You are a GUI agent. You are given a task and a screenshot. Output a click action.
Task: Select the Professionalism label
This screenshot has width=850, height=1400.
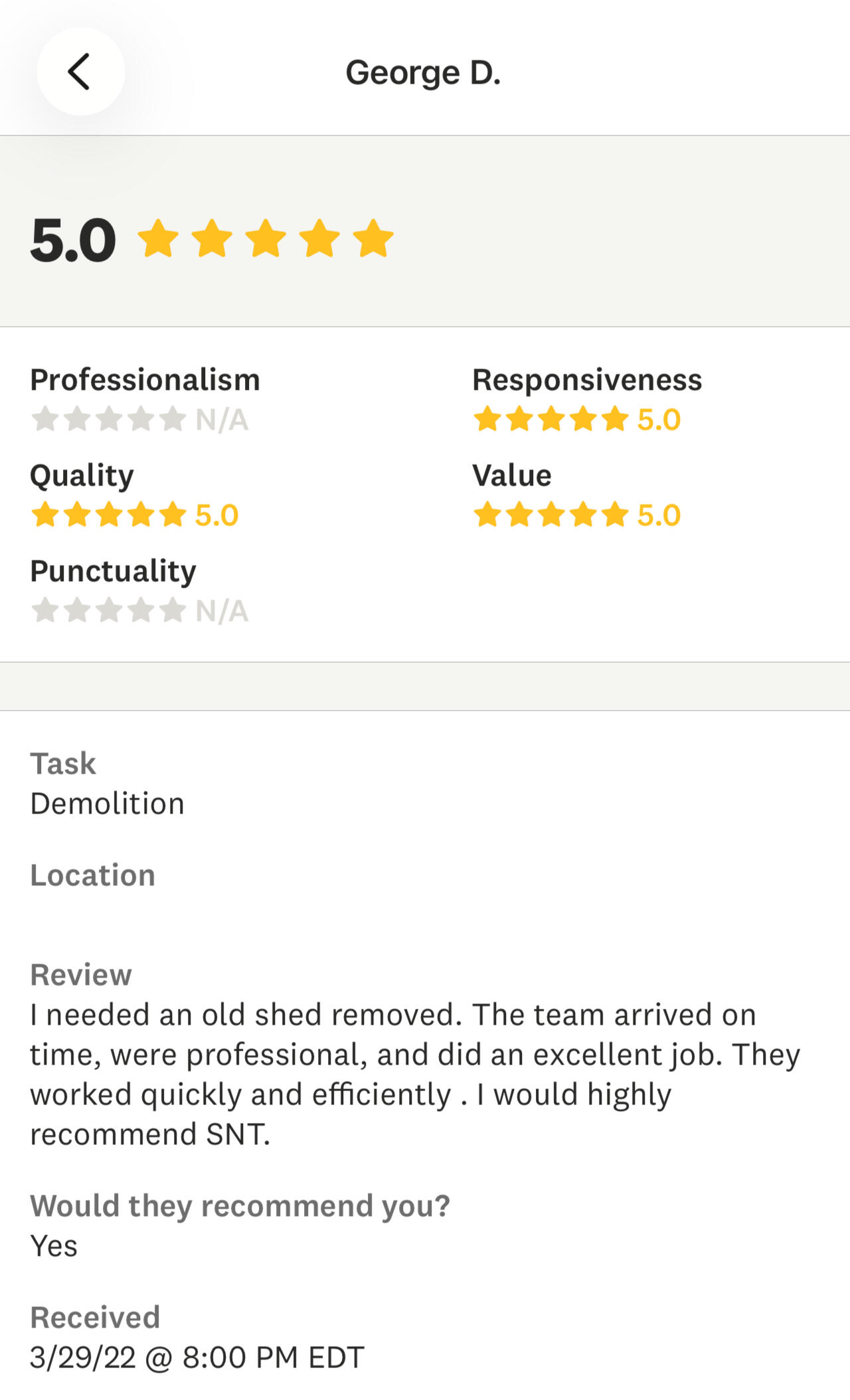pyautogui.click(x=145, y=380)
